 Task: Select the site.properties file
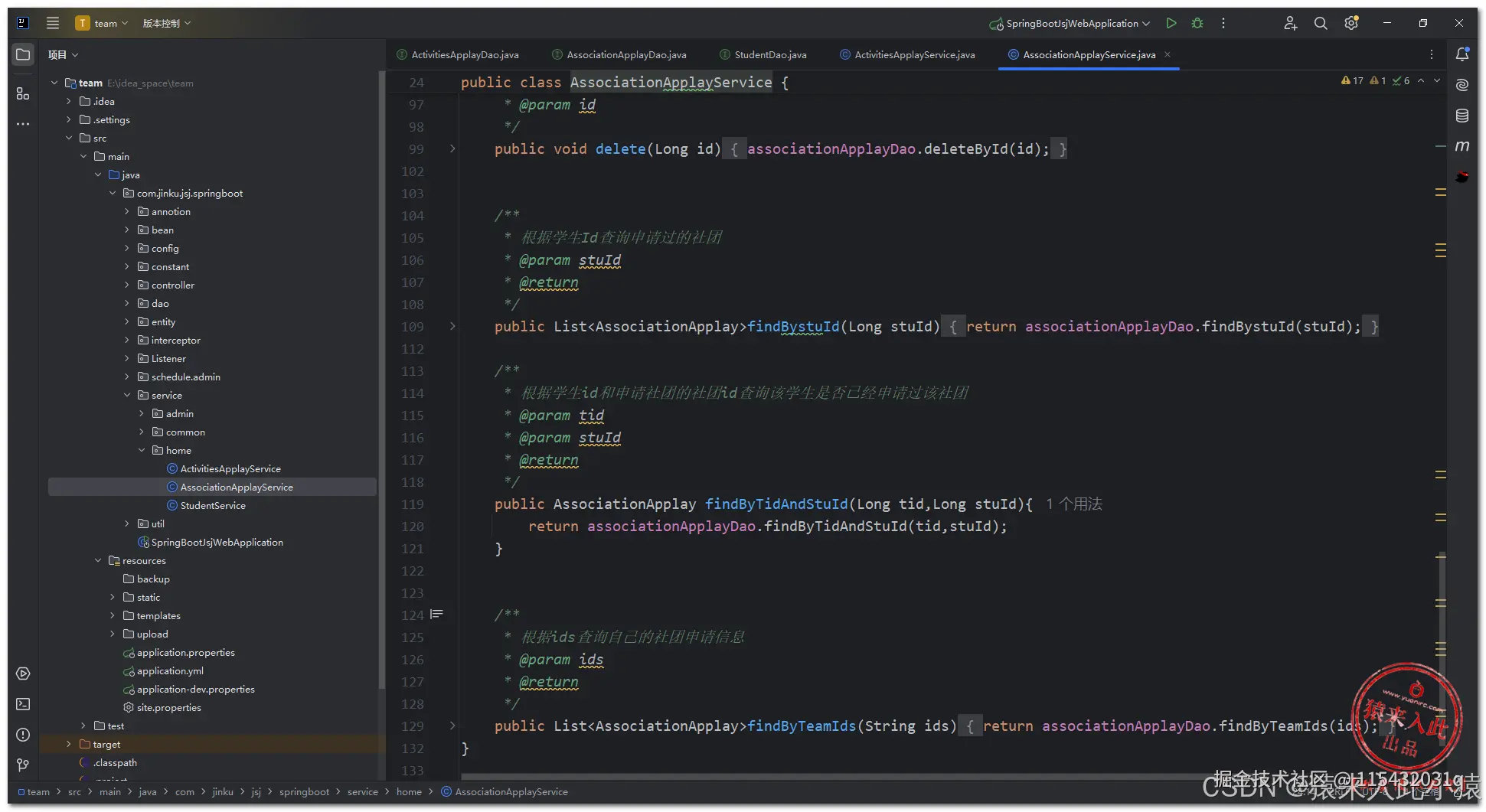(168, 707)
